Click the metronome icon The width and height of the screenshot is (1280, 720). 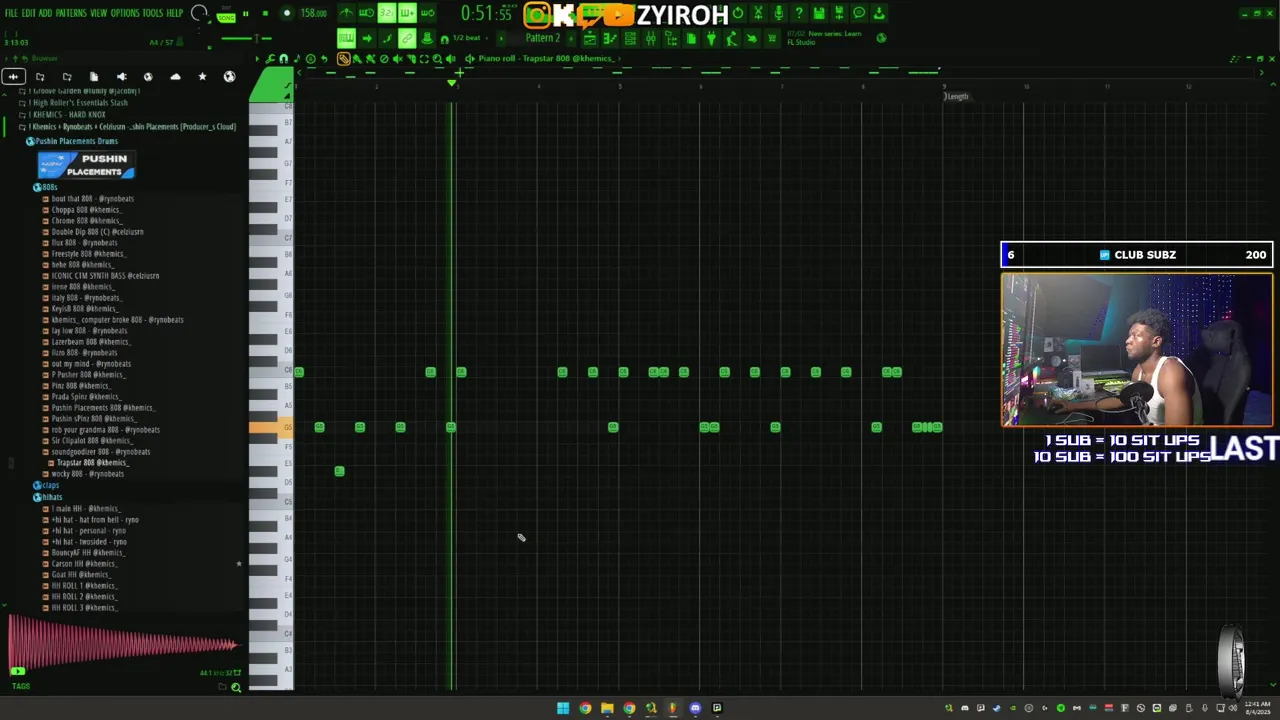pos(347,13)
